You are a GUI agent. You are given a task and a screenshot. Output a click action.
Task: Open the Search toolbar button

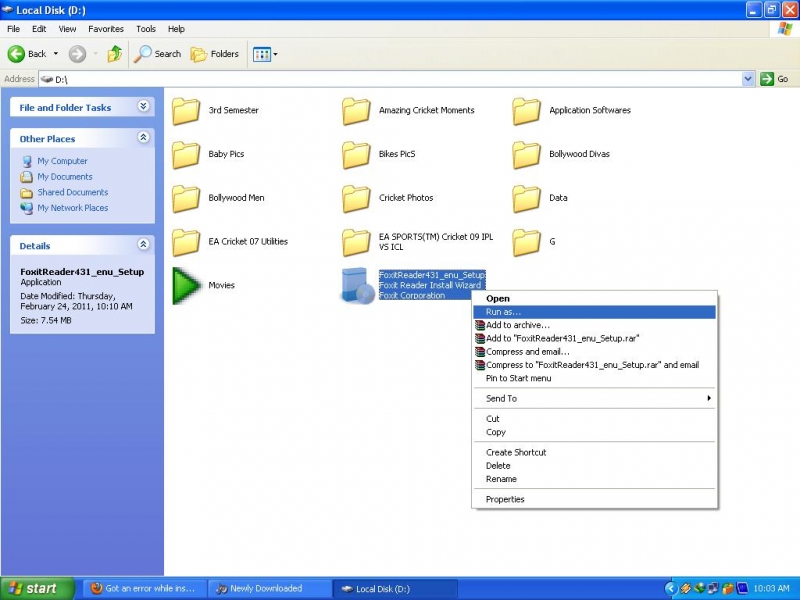pos(159,54)
